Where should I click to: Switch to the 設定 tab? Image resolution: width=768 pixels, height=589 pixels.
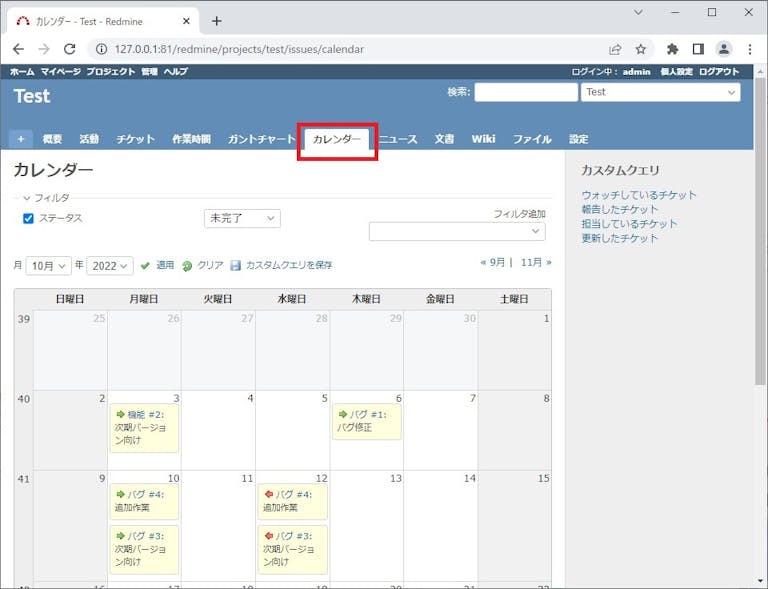click(578, 139)
